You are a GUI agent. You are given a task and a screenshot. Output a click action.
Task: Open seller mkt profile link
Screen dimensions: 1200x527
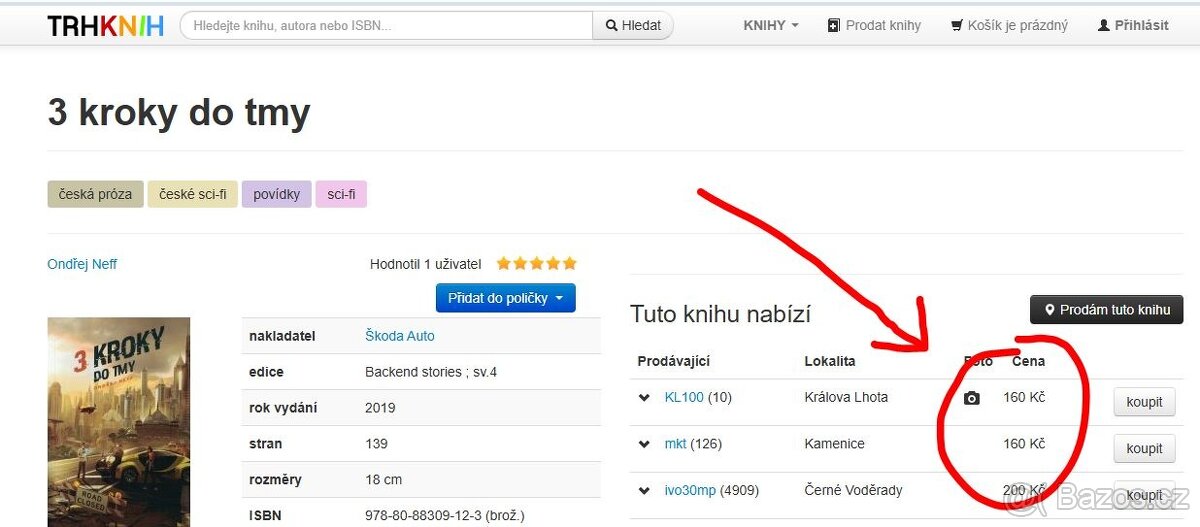coord(675,443)
